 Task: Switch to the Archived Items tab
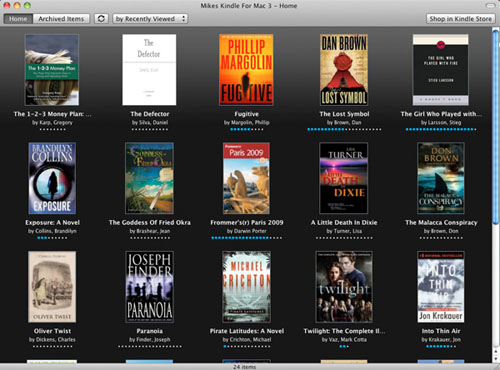click(61, 19)
